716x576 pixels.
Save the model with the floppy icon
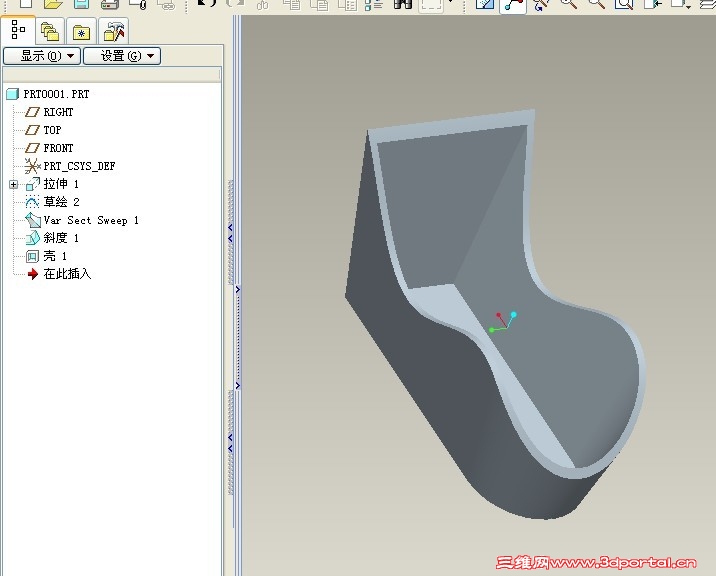[x=82, y=4]
